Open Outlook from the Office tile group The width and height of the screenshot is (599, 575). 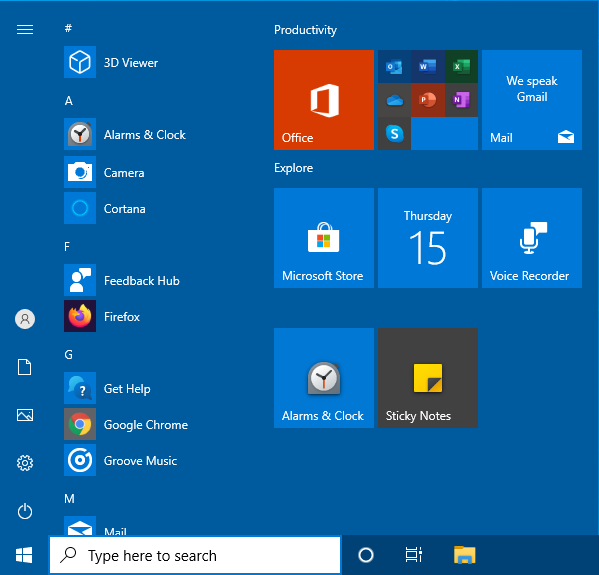tap(394, 66)
